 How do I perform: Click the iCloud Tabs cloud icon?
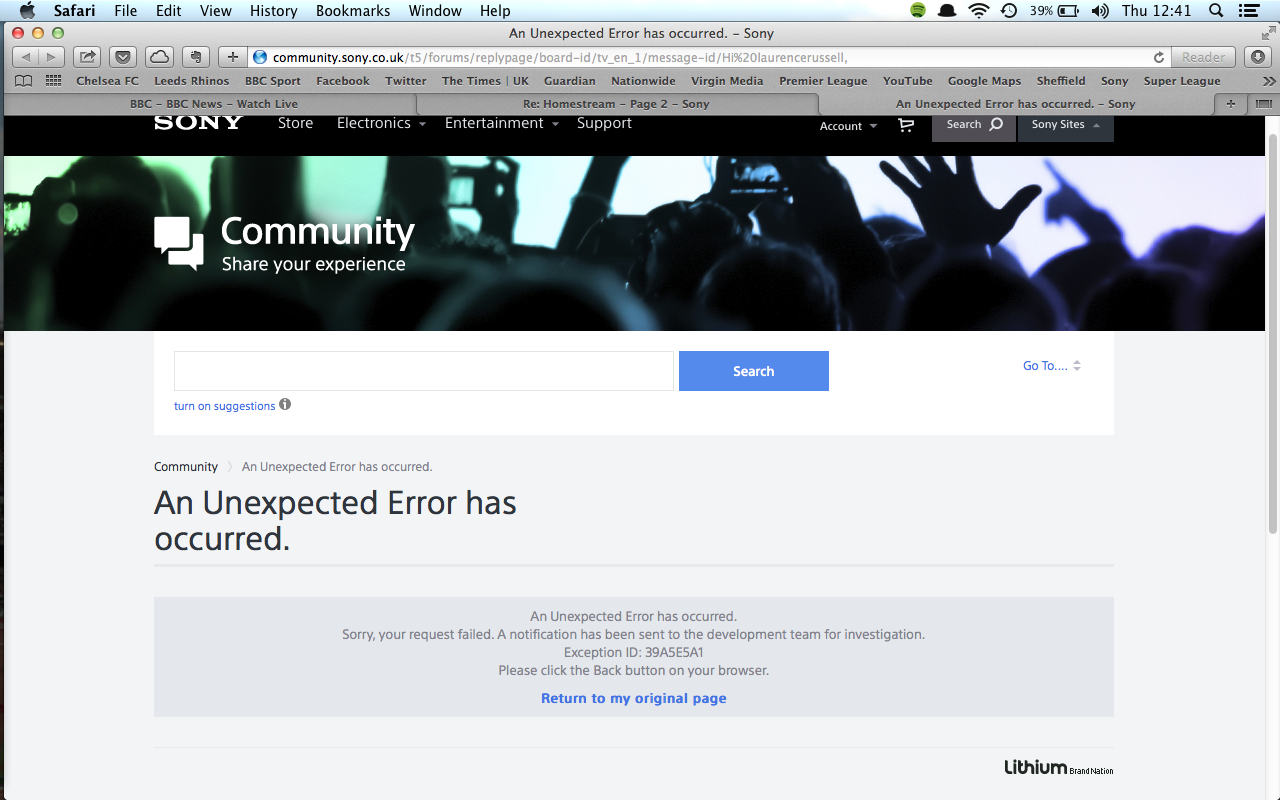(159, 57)
